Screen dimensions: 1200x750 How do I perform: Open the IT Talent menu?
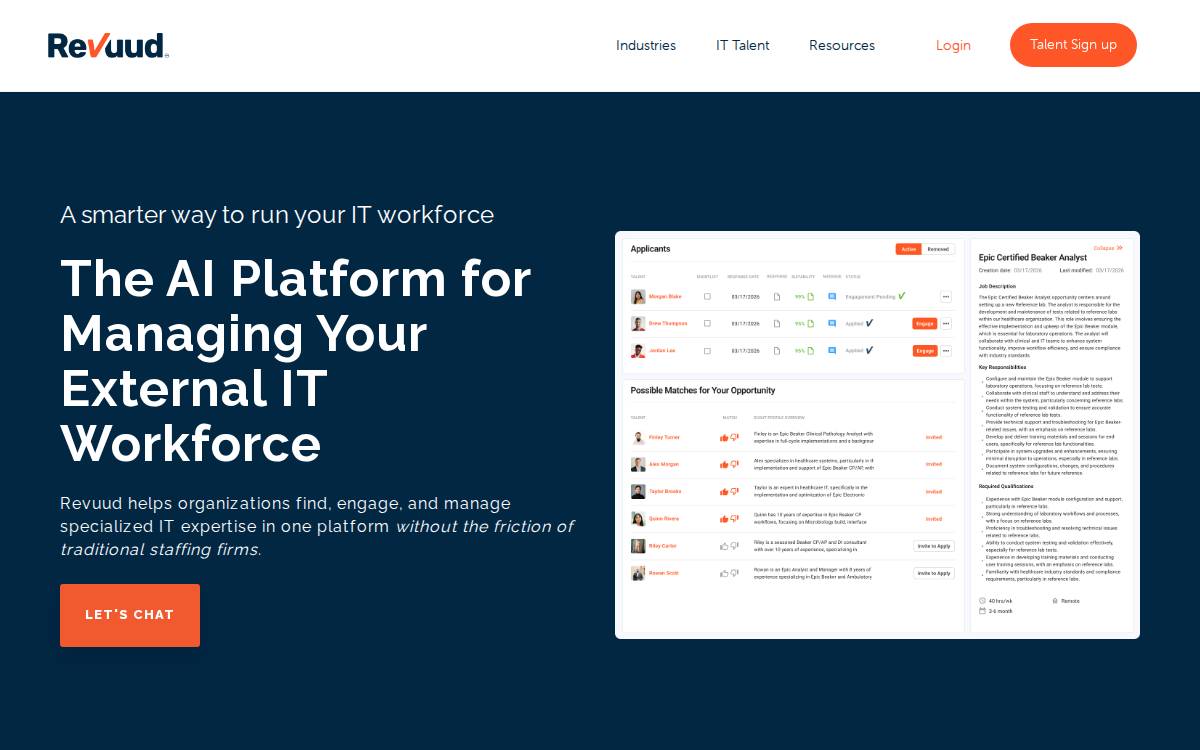pos(743,45)
